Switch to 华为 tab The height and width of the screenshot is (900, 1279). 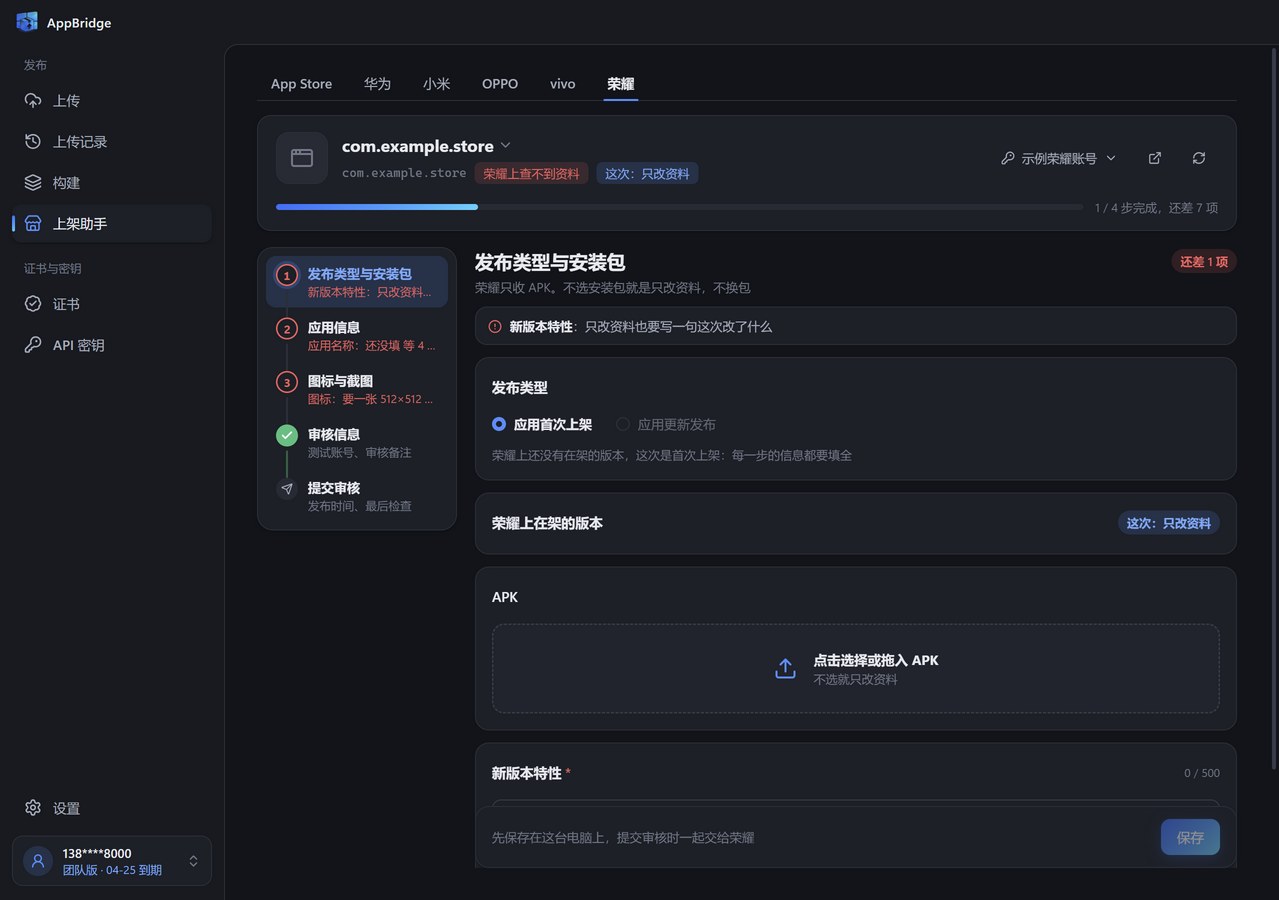(x=377, y=84)
